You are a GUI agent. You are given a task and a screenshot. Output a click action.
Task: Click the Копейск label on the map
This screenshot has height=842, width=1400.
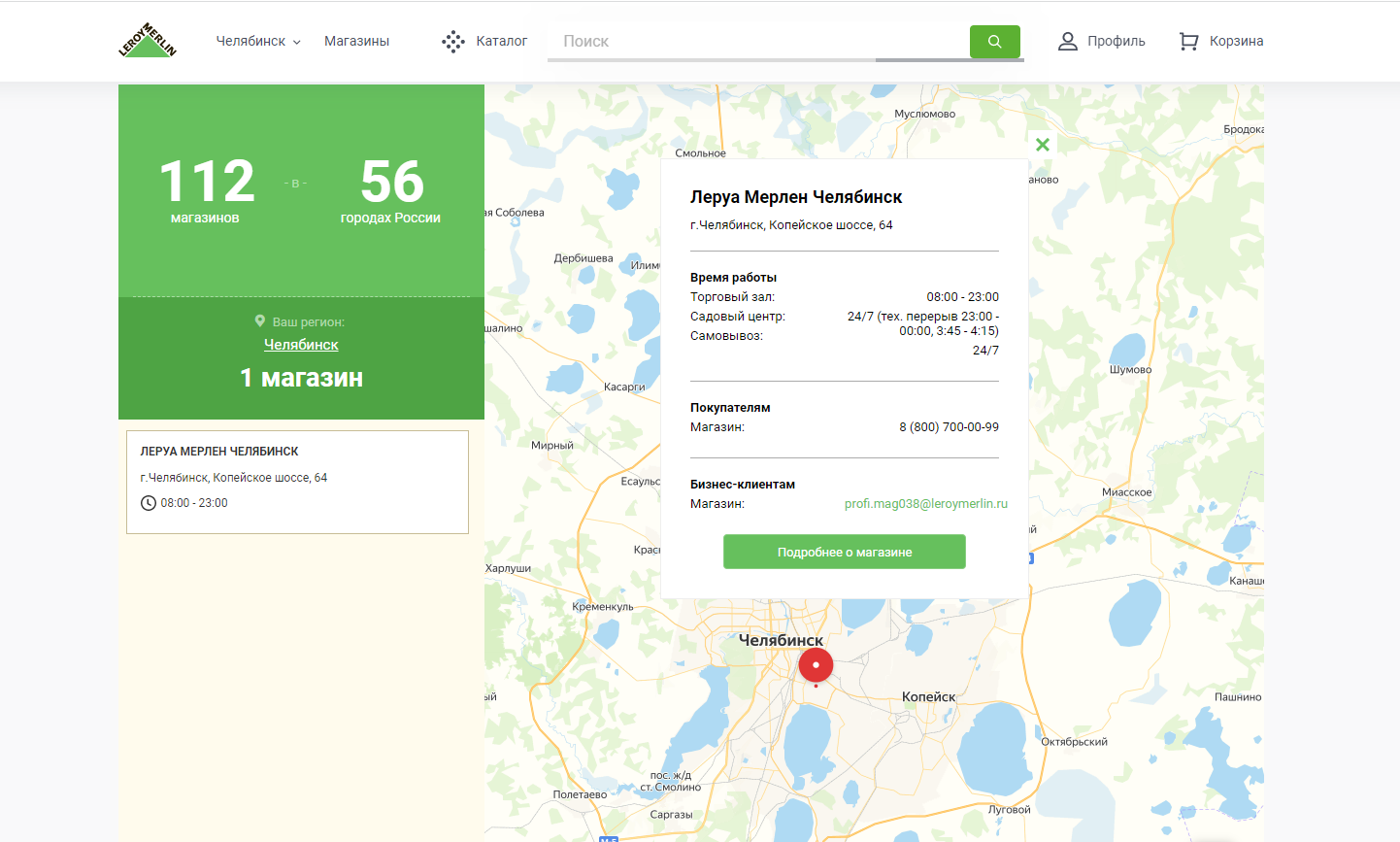click(929, 697)
